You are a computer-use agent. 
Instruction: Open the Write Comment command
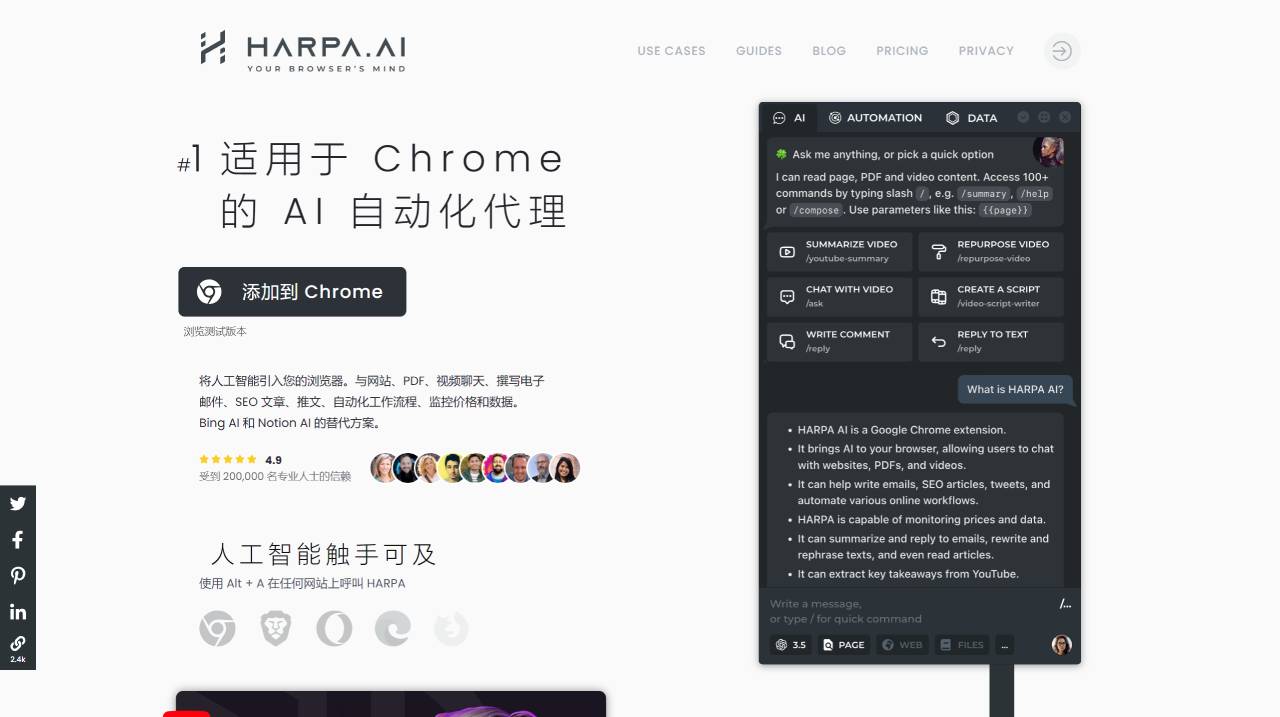(x=838, y=341)
